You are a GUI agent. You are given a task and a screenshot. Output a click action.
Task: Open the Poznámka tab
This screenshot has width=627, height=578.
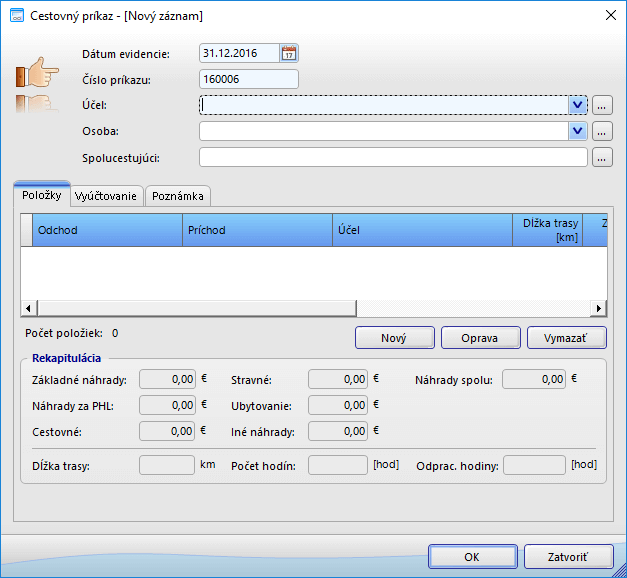pos(178,196)
